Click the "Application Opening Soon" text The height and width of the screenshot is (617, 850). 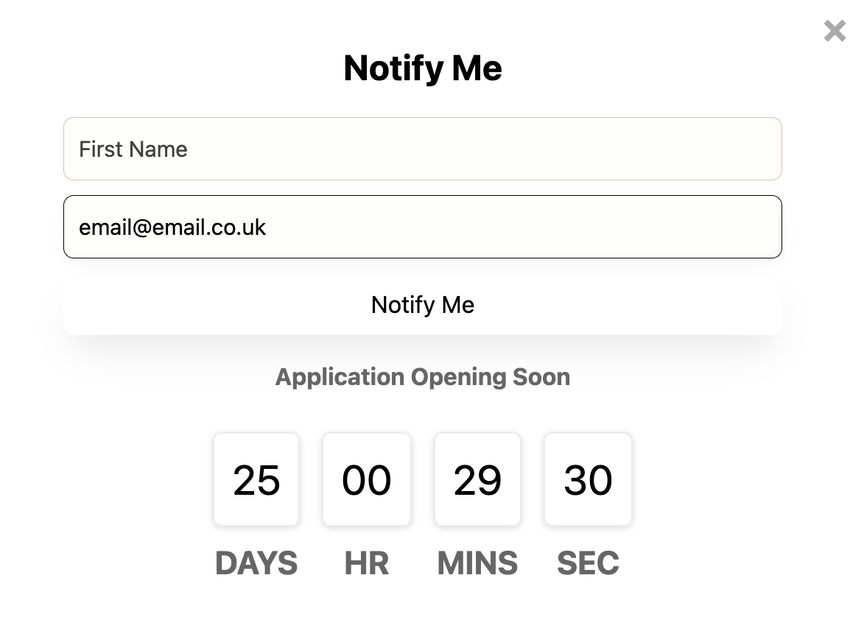click(422, 377)
